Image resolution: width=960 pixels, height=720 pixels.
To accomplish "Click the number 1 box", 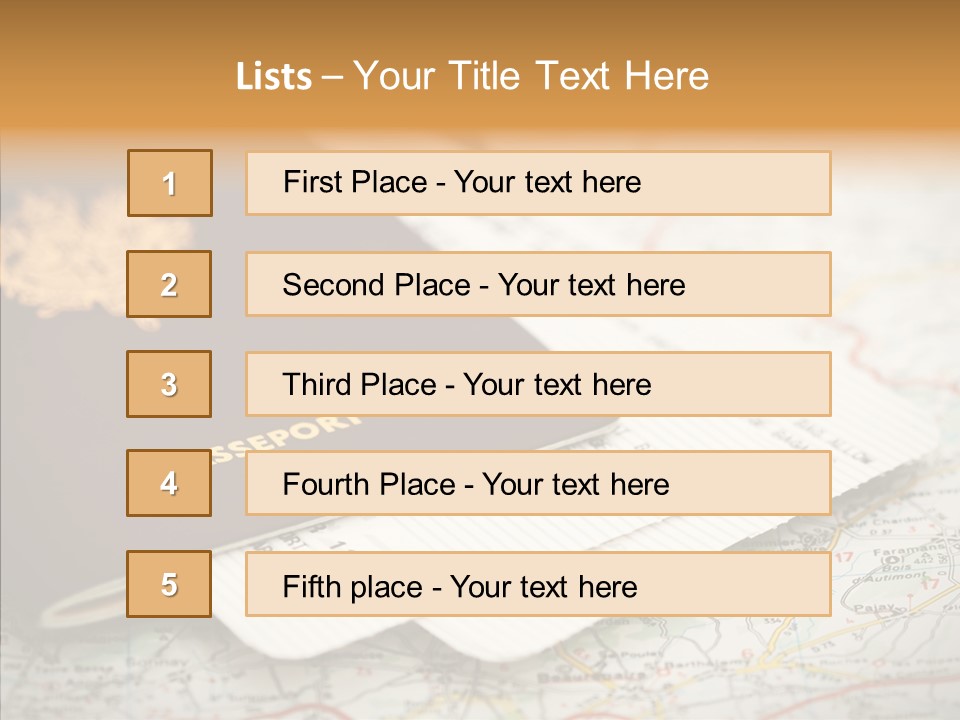I will coord(170,183).
